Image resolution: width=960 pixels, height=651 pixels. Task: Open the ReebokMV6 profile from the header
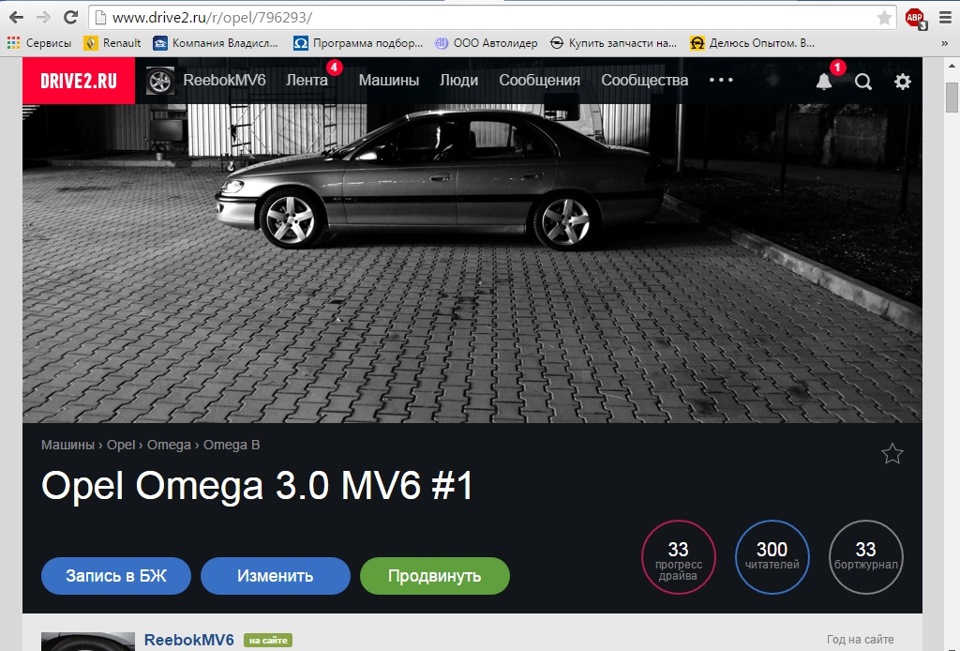[x=224, y=80]
